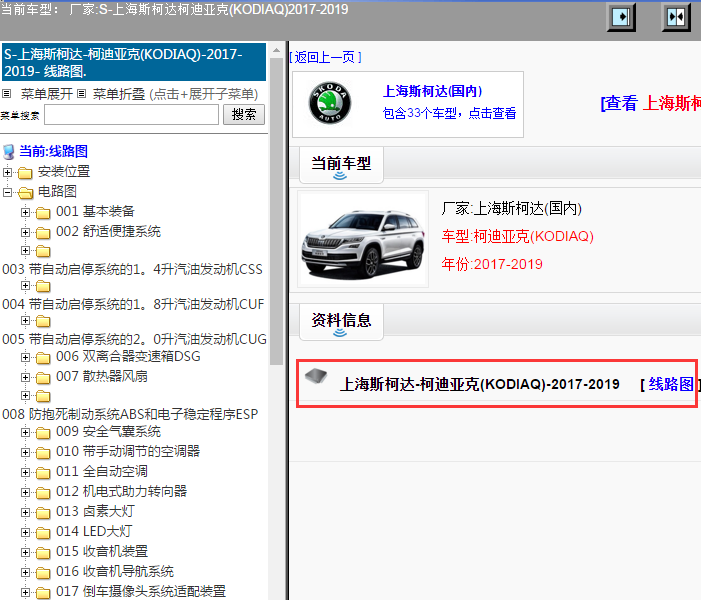Screen dimensions: 701x600
Task: Click the 菜单展开 label text
Action: [x=46, y=94]
